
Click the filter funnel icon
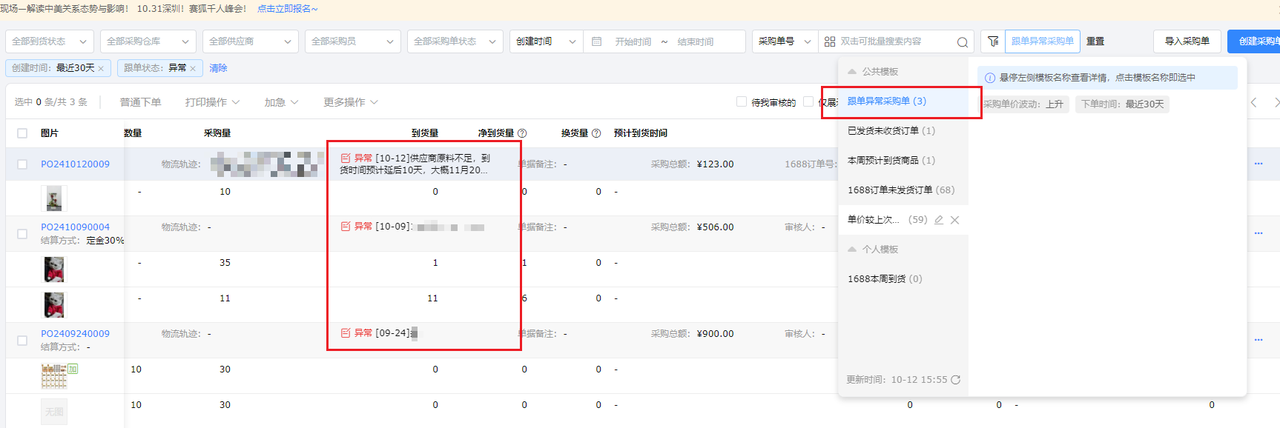tap(992, 42)
